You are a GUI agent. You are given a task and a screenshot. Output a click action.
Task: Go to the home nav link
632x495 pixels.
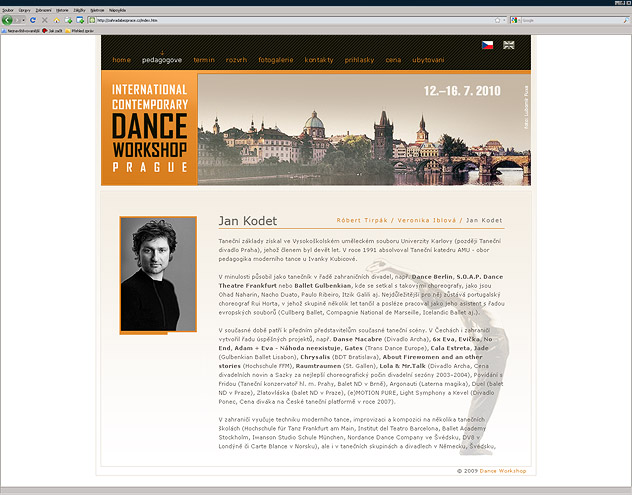tap(121, 60)
